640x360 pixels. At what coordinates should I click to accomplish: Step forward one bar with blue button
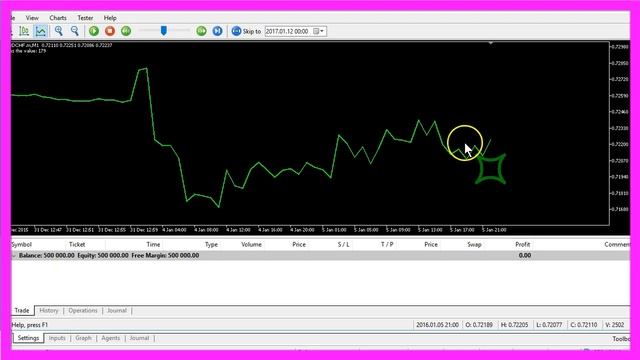pyautogui.click(x=217, y=31)
